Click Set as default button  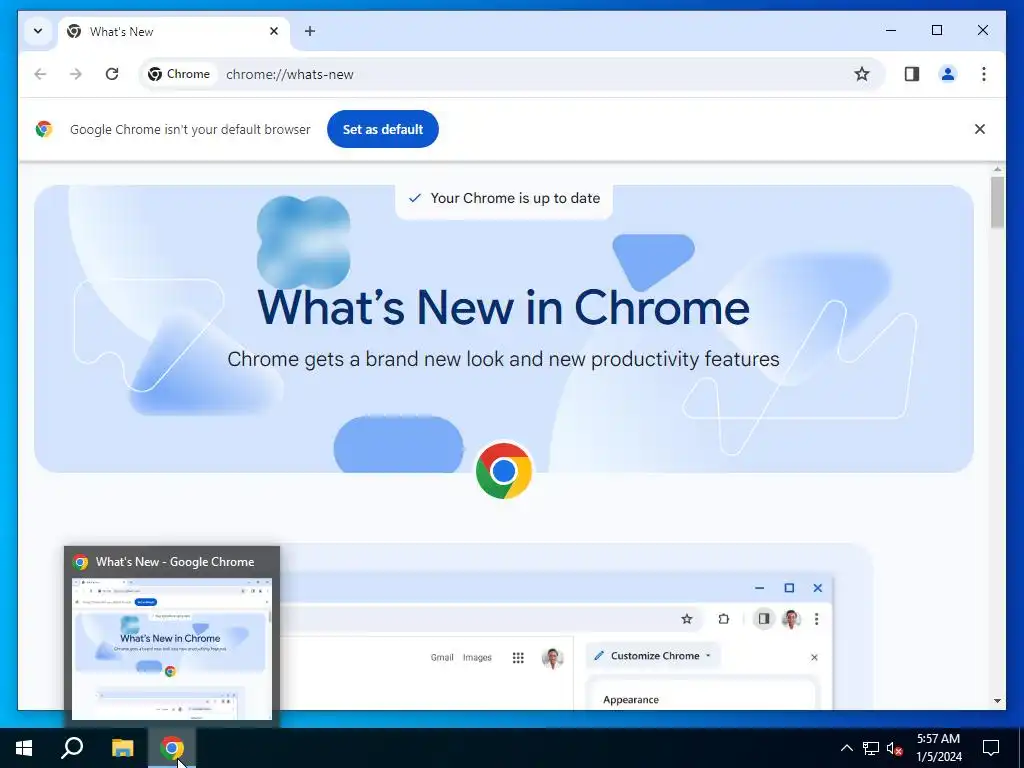click(383, 129)
